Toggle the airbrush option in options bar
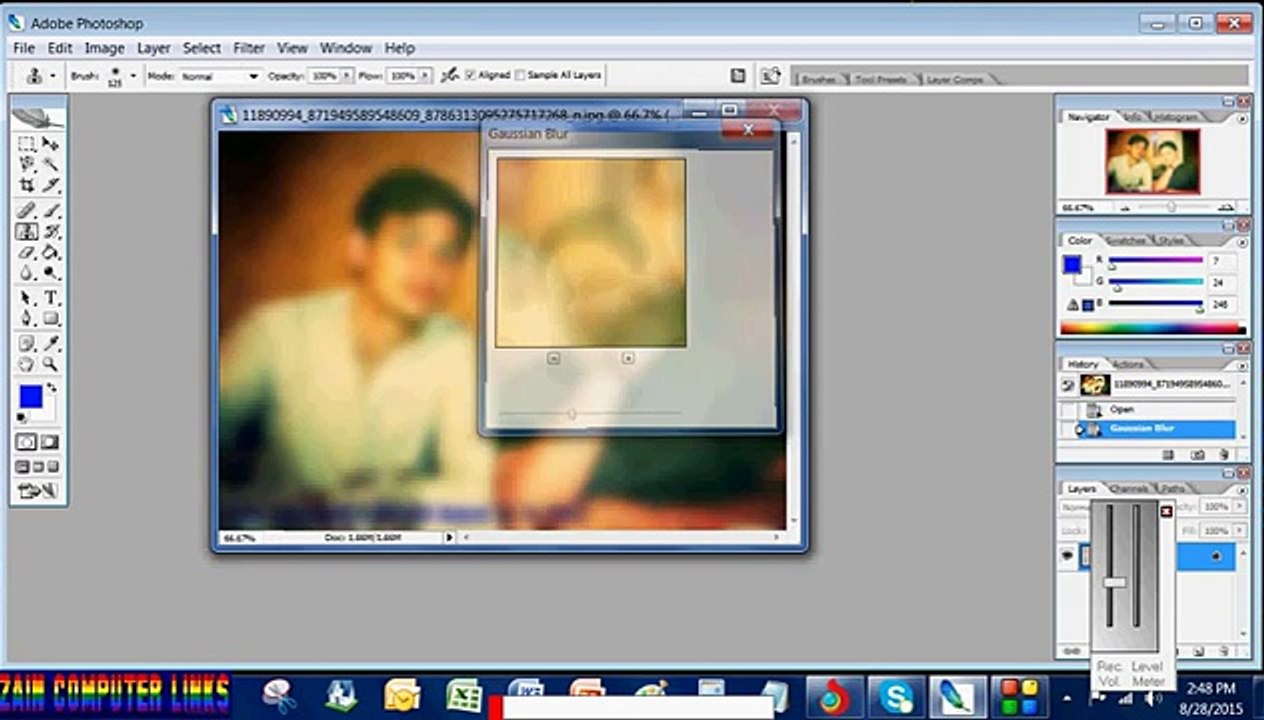 click(451, 75)
